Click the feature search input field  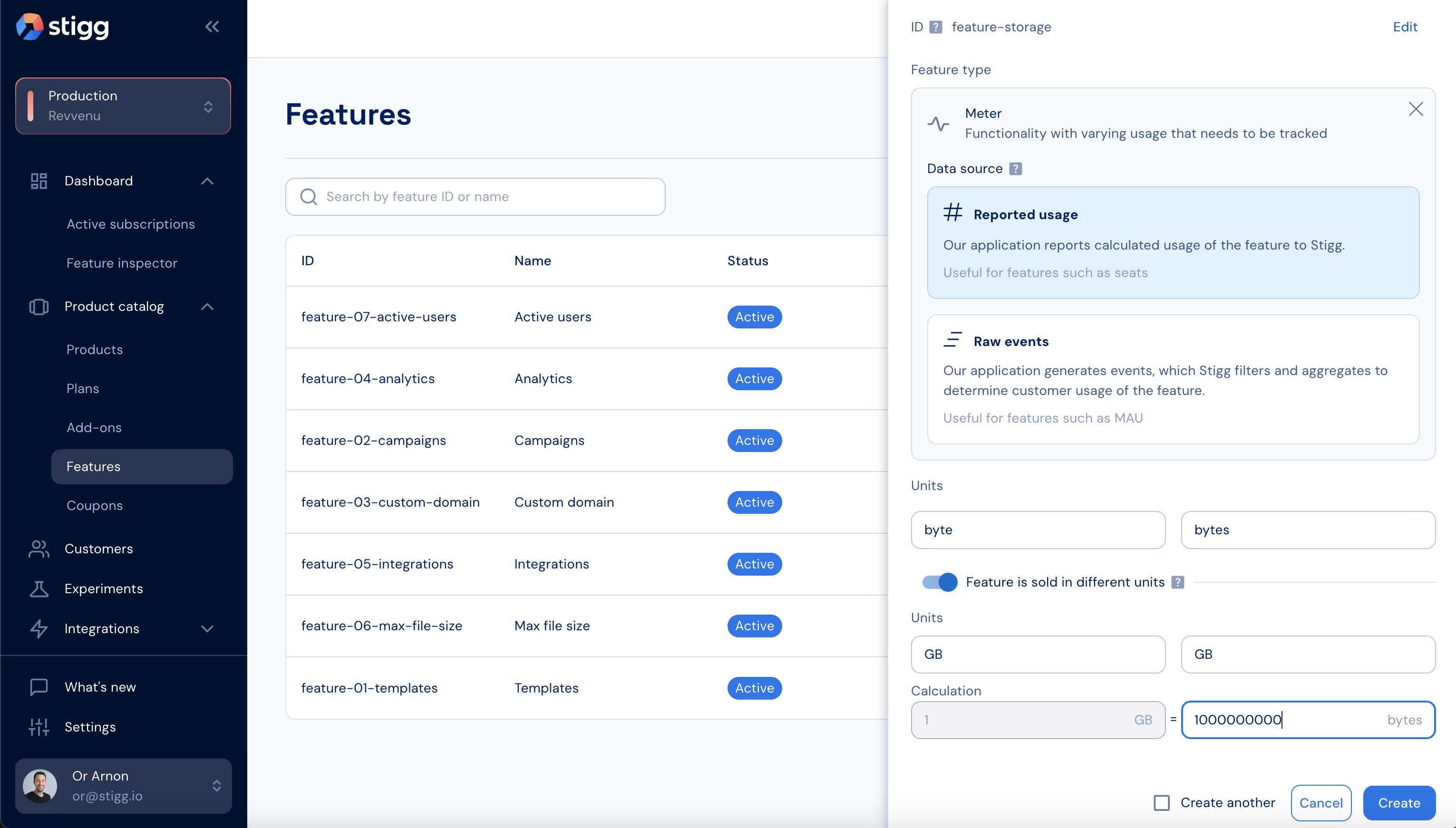click(x=475, y=197)
